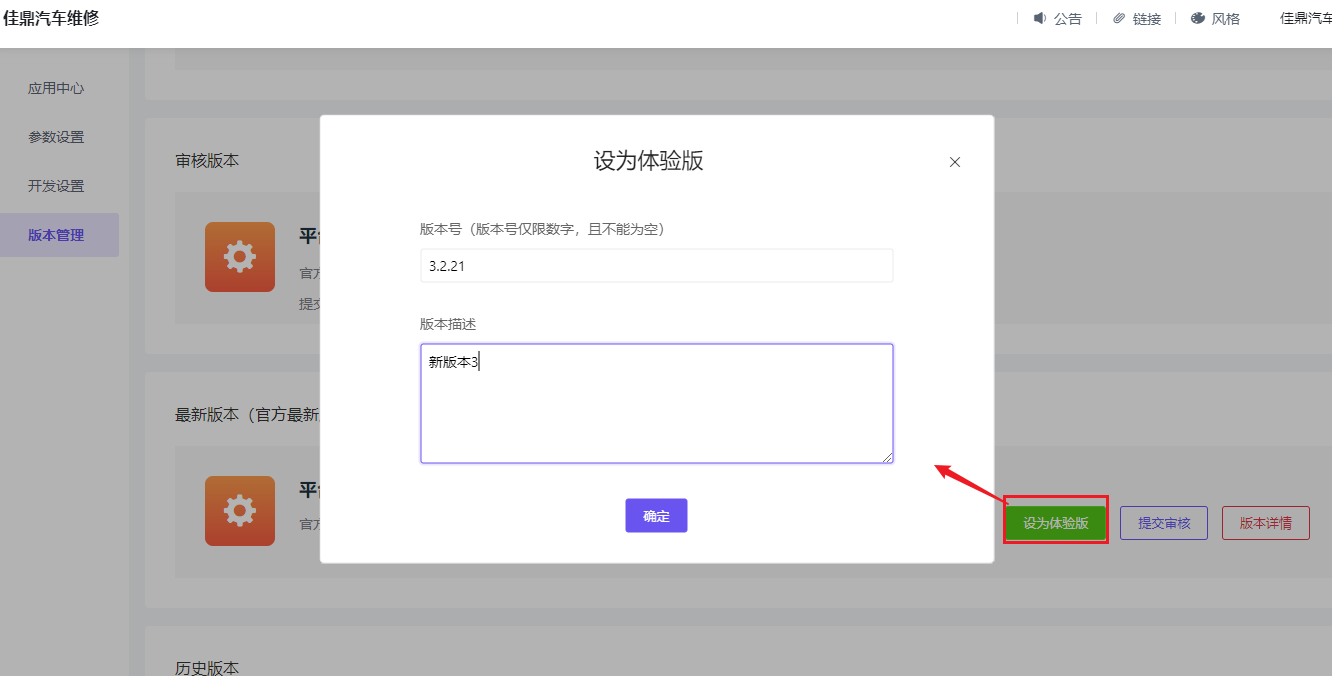Click the green 设为体验版 button
This screenshot has width=1332, height=676.
pyautogui.click(x=1055, y=521)
